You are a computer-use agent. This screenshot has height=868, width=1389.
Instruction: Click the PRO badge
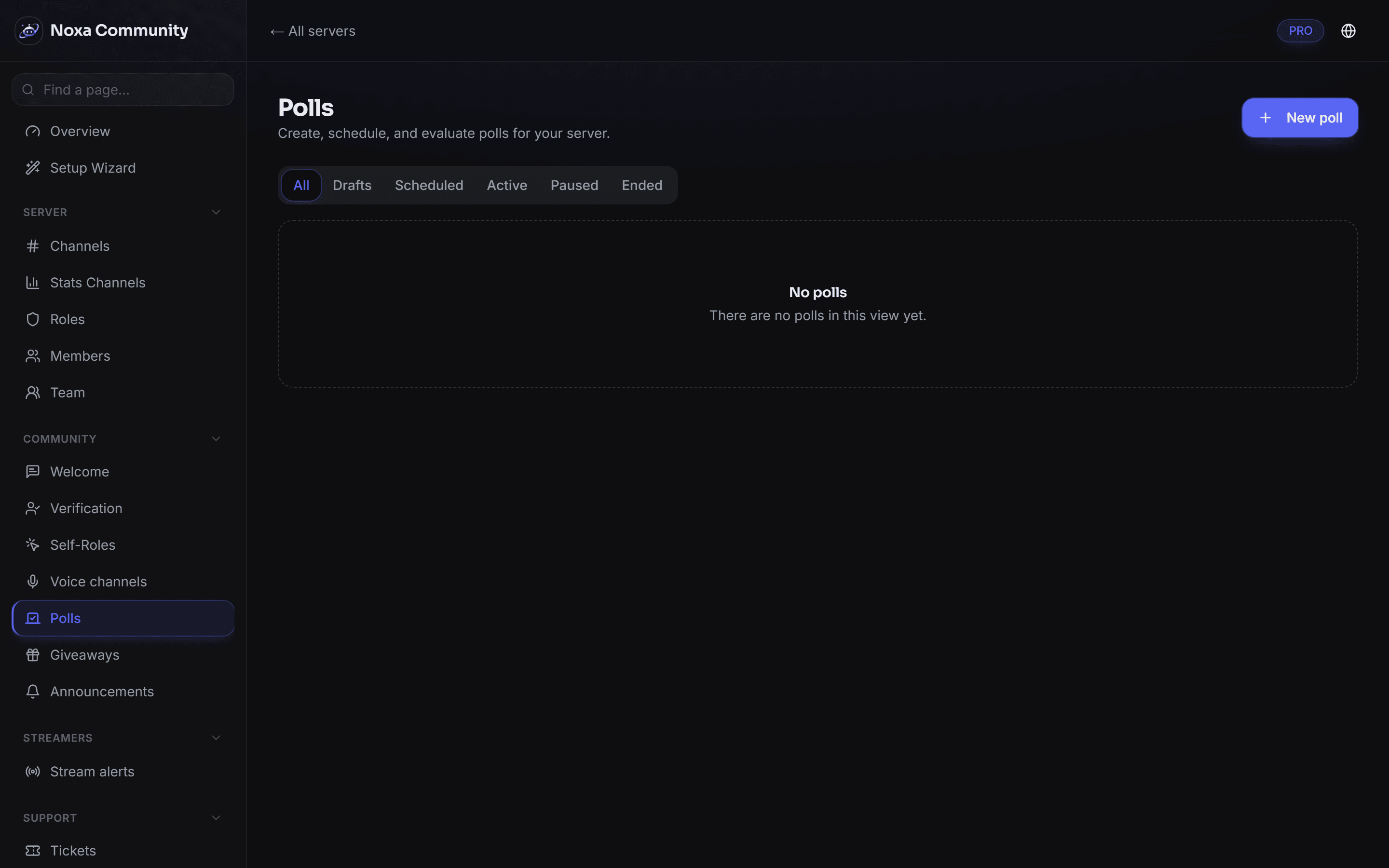(1300, 31)
